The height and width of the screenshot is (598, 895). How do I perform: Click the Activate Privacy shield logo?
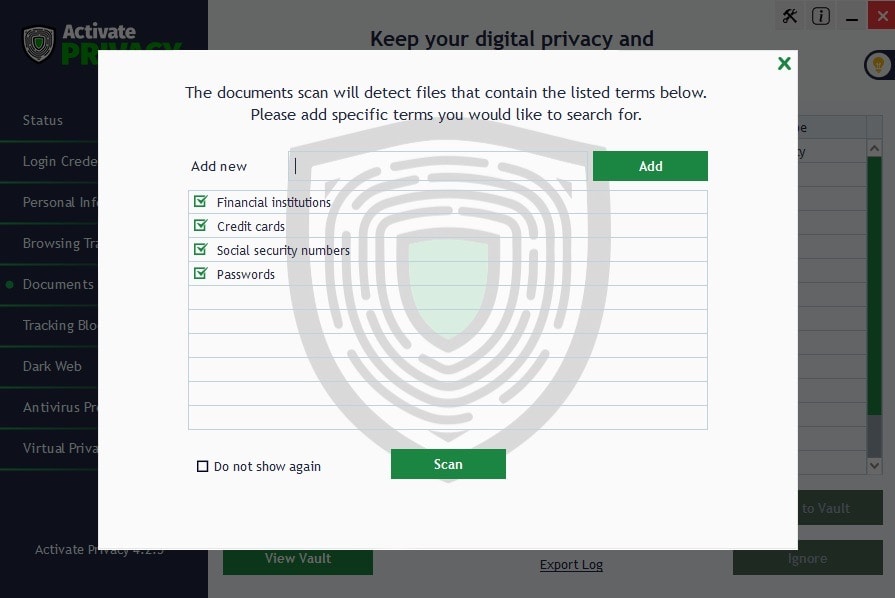(x=38, y=44)
